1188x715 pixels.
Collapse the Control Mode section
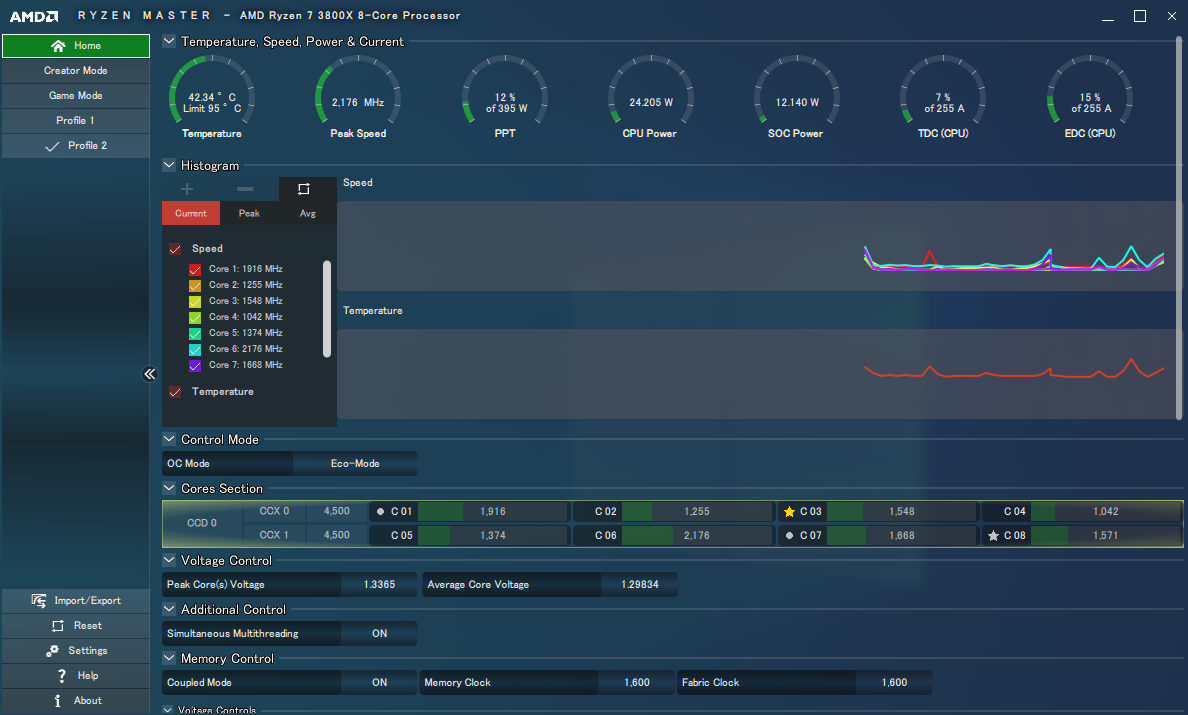tap(170, 439)
